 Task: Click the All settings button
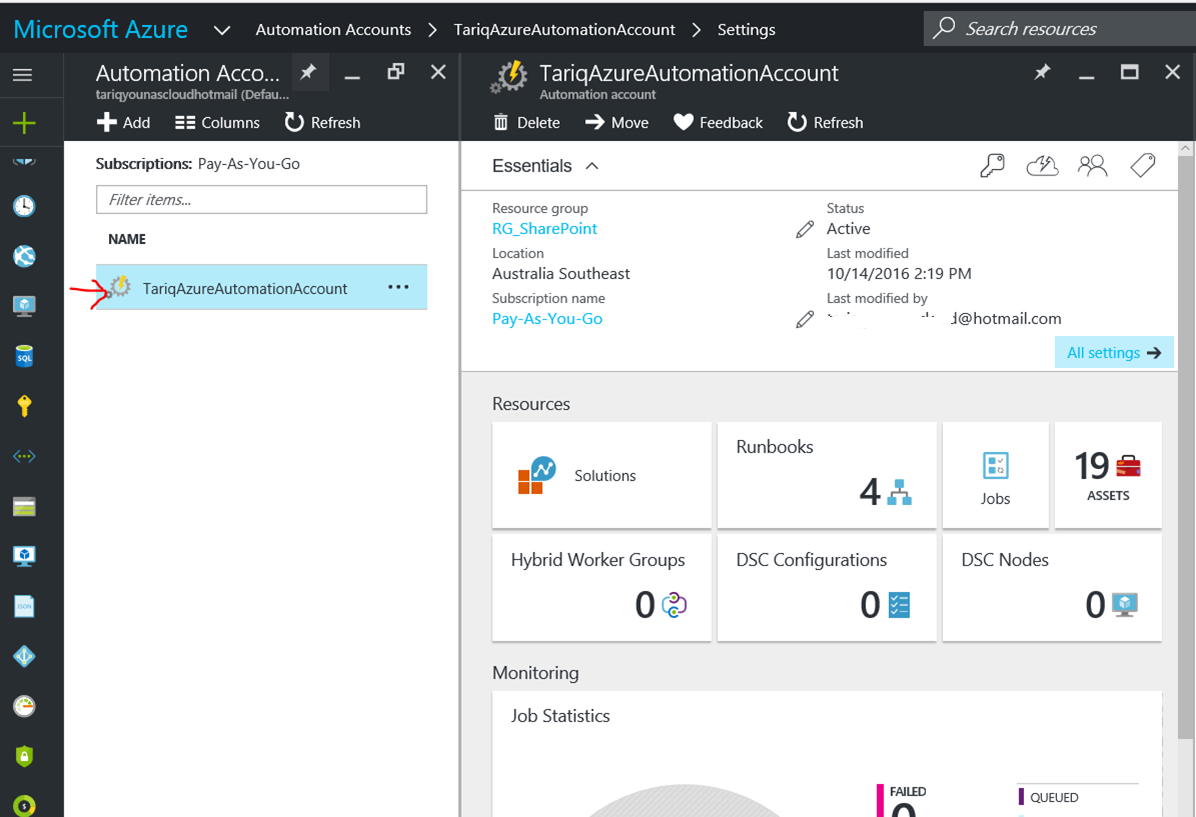tap(1114, 352)
